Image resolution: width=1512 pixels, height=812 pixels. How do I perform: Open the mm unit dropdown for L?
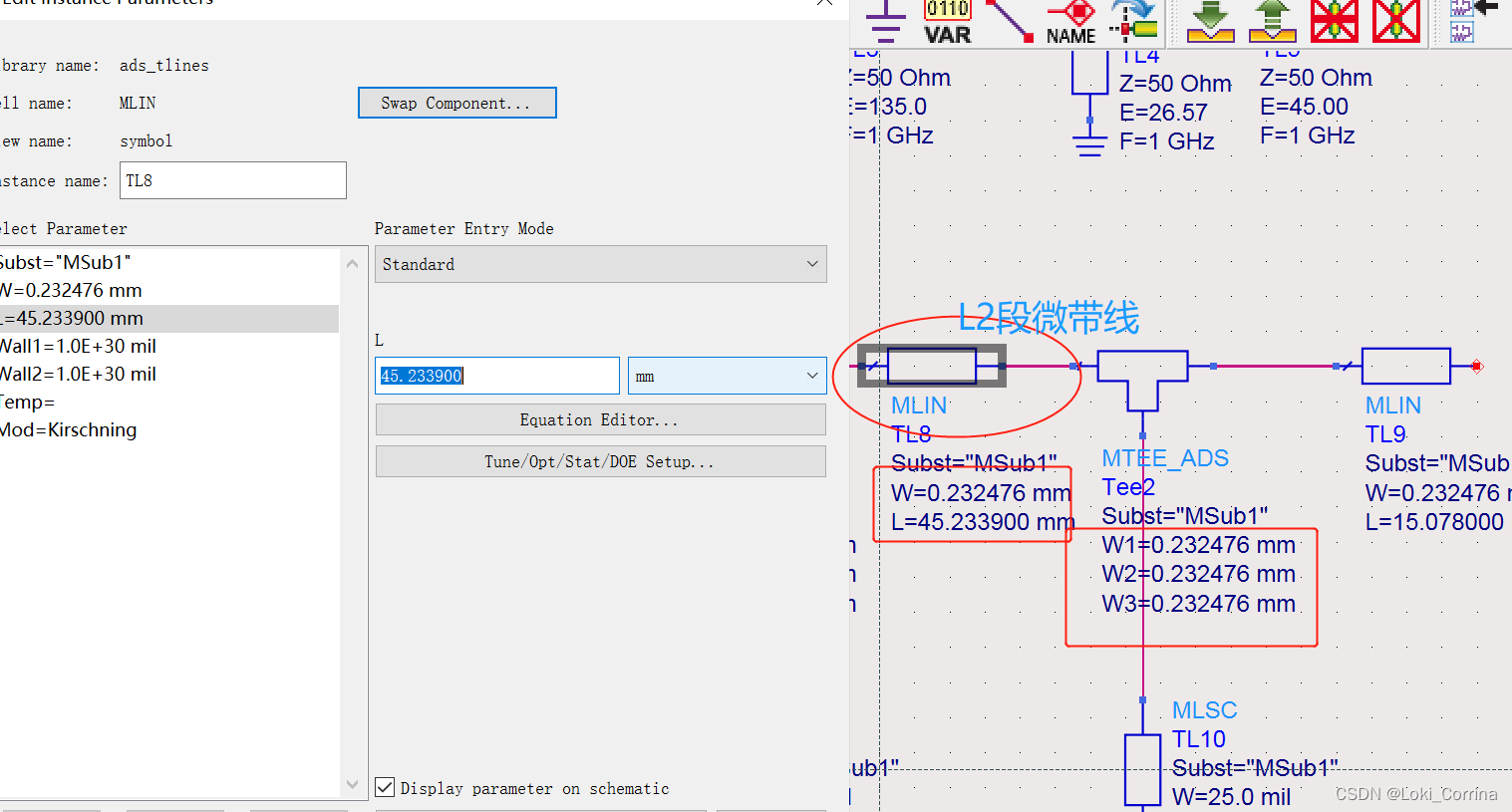728,376
